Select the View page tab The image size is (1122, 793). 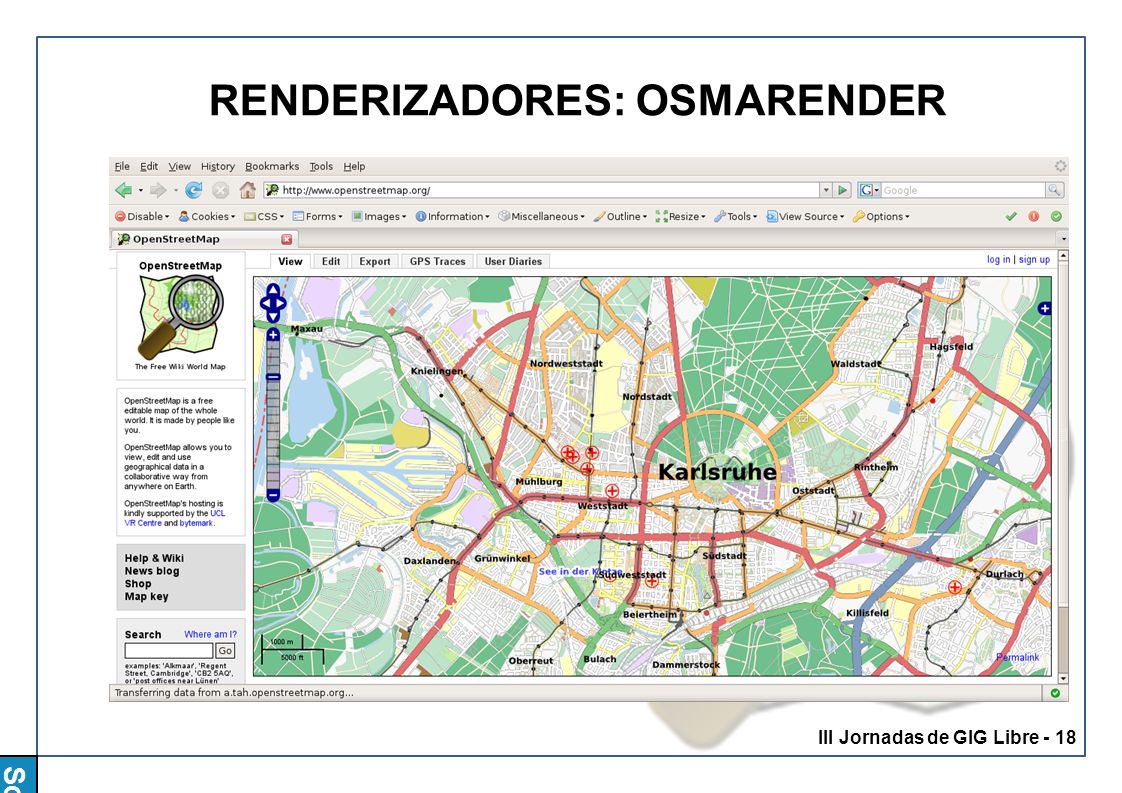[x=291, y=261]
